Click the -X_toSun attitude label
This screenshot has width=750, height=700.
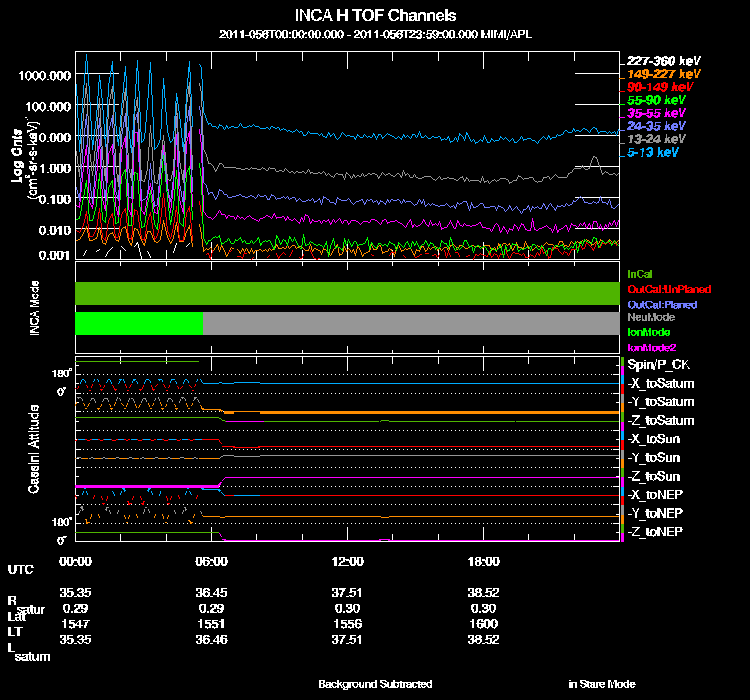(656, 439)
